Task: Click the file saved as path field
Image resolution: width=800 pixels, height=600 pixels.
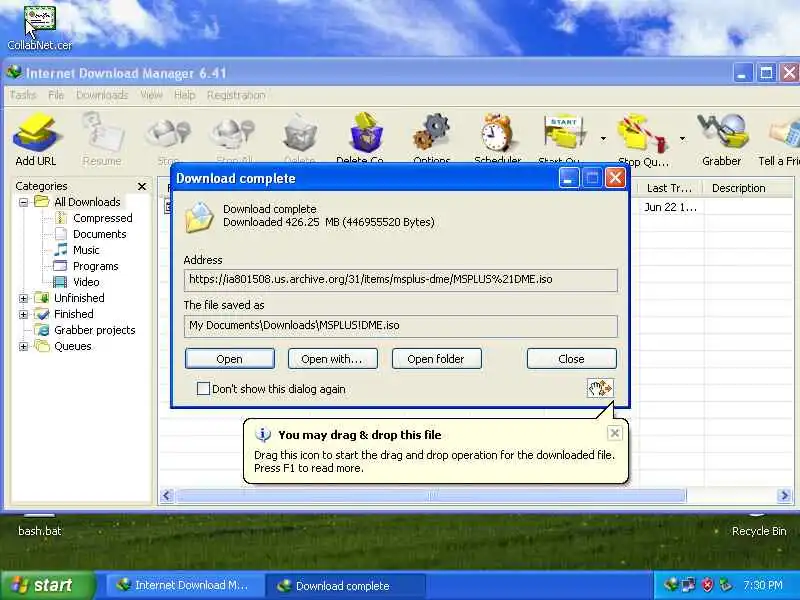Action: coord(401,326)
